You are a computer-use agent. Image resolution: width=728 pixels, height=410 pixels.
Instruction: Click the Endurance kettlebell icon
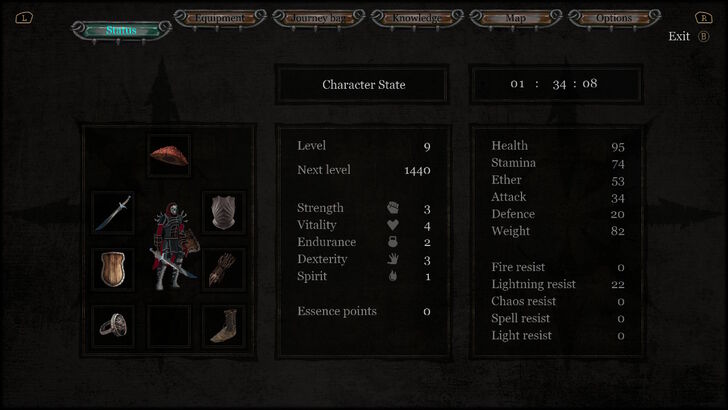[393, 242]
